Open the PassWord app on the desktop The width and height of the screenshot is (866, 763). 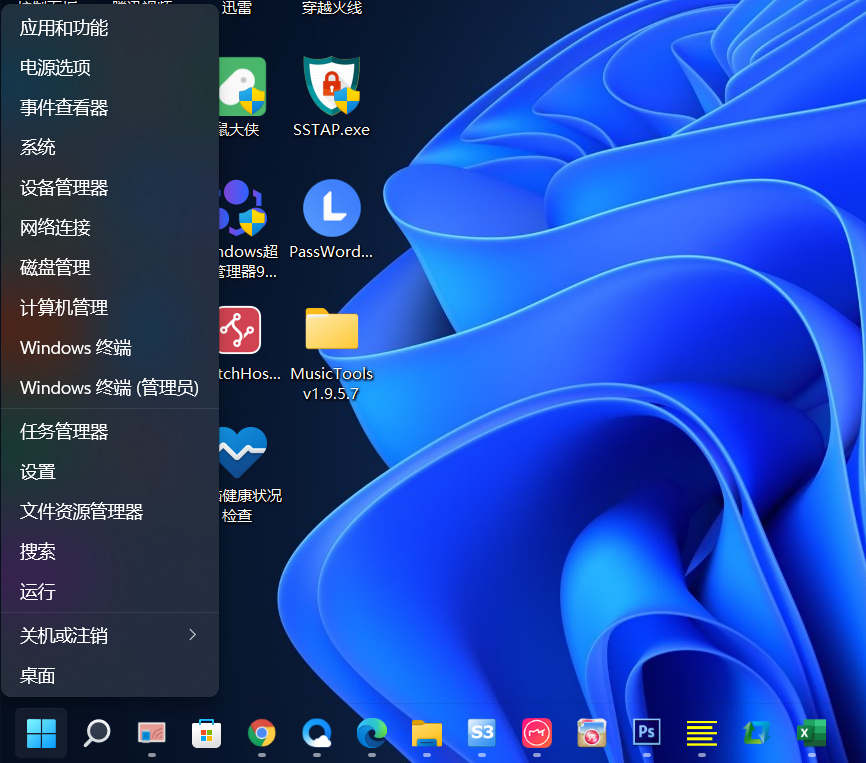(331, 207)
